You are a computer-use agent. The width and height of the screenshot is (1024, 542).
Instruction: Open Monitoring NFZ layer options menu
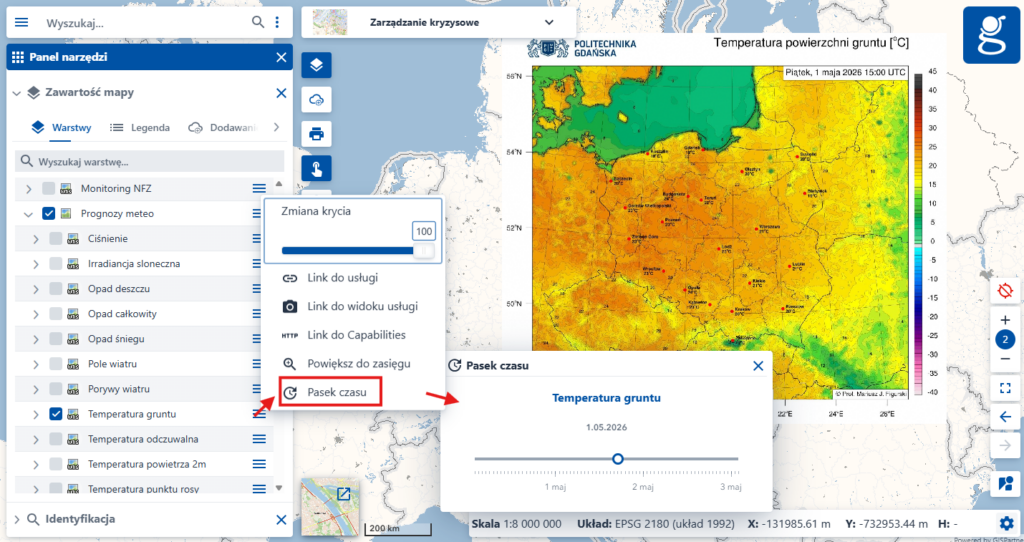click(259, 189)
